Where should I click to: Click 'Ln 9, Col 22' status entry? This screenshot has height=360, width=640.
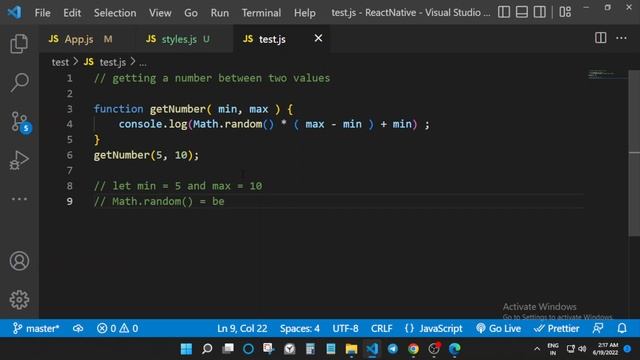[x=242, y=329]
